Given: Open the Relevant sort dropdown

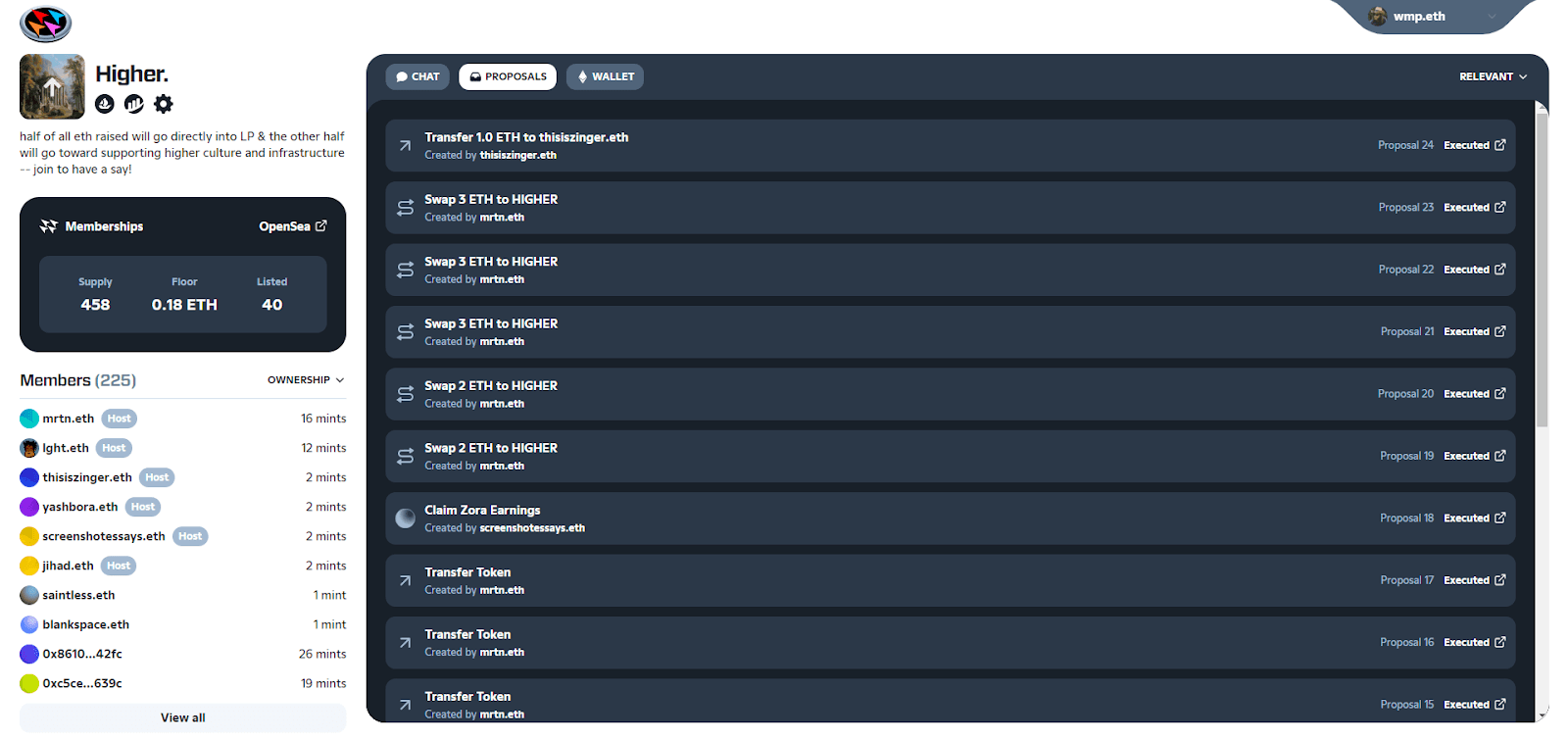Looking at the screenshot, I should [x=1493, y=76].
